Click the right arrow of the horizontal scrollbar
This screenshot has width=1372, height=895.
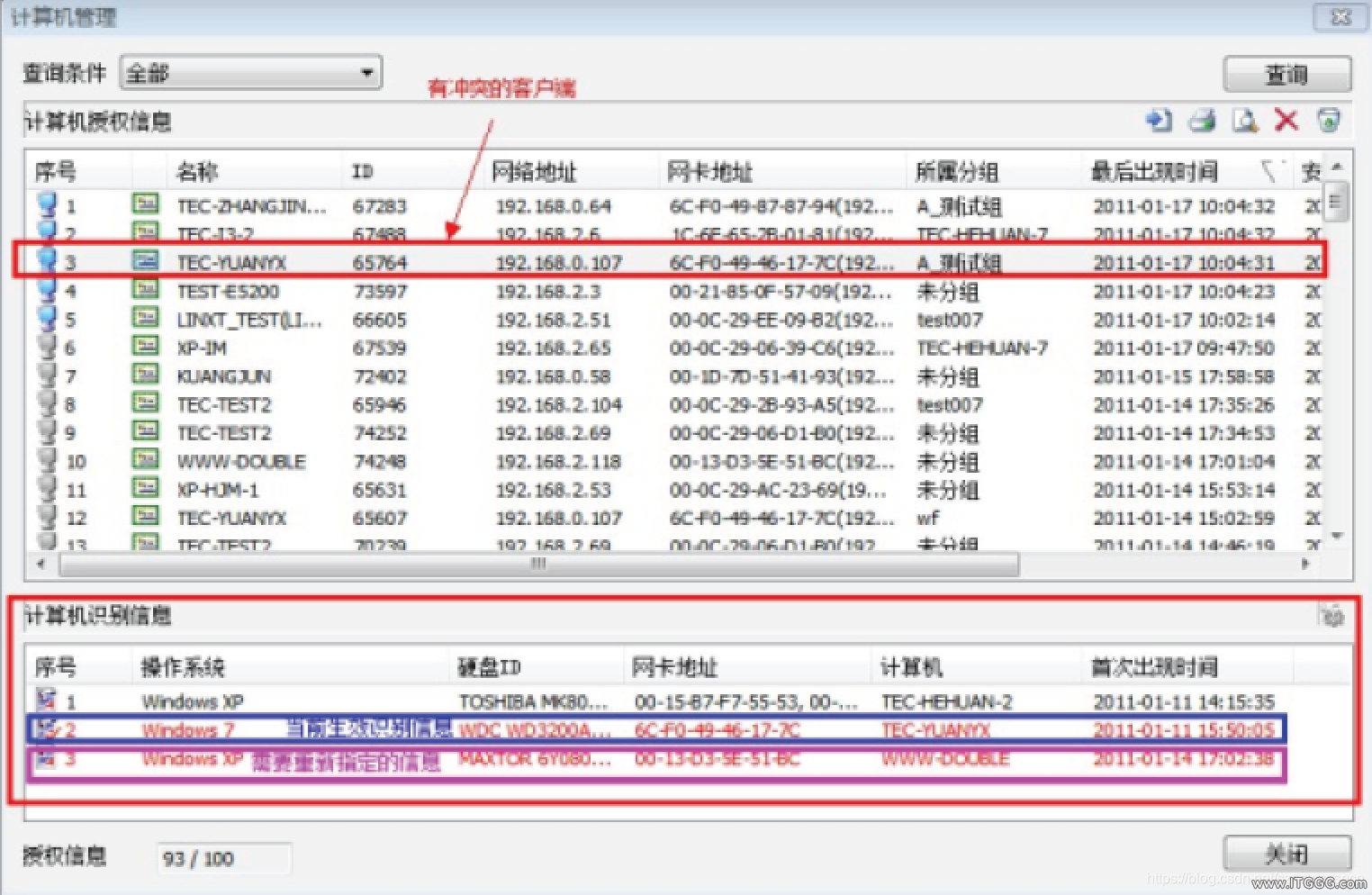pyautogui.click(x=1305, y=565)
